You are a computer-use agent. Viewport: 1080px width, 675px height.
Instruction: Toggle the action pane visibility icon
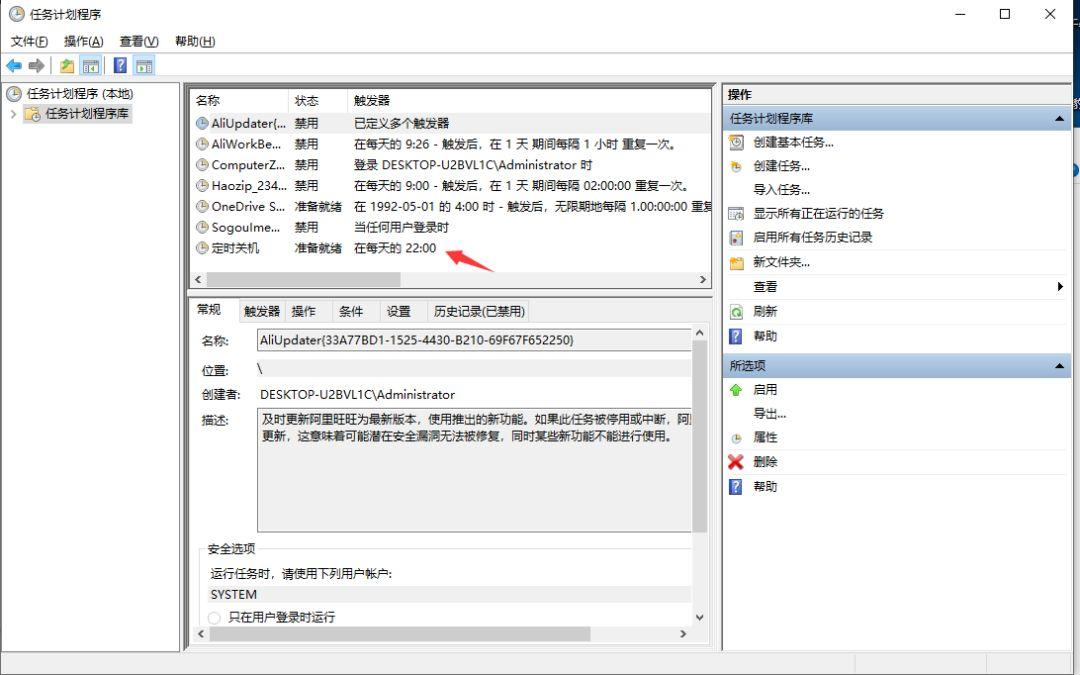pos(143,65)
